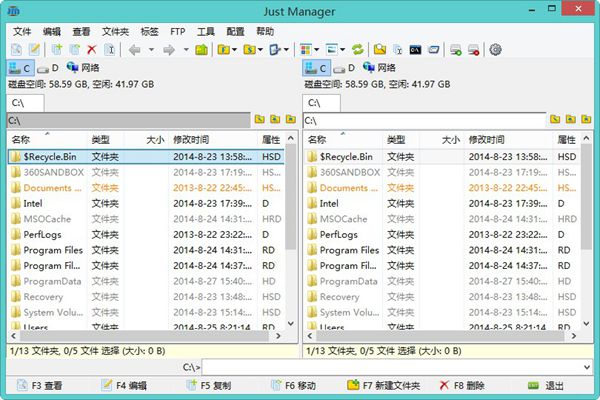The height and width of the screenshot is (400, 600).
Task: Click the panel layout toolbar icon
Action: point(331,49)
